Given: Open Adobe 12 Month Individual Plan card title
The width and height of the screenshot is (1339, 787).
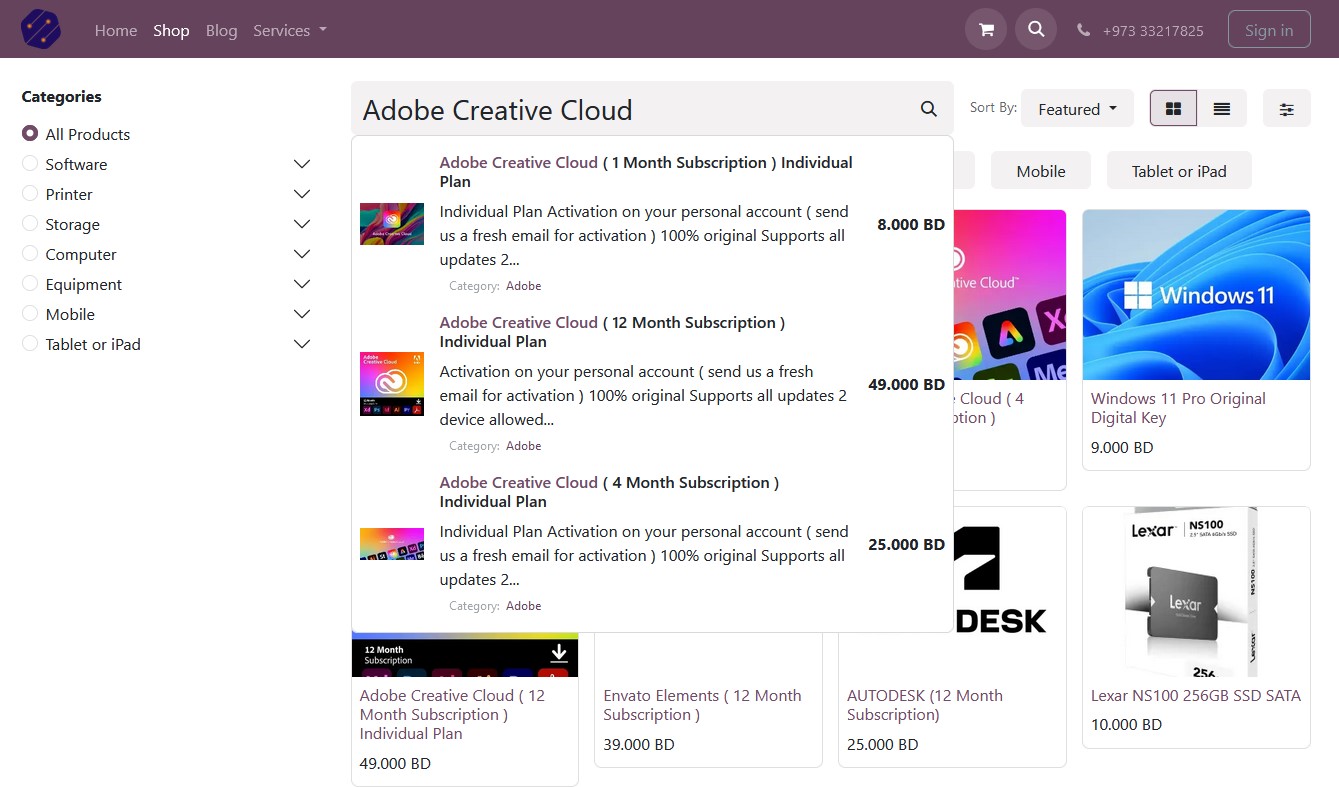Looking at the screenshot, I should [x=452, y=714].
